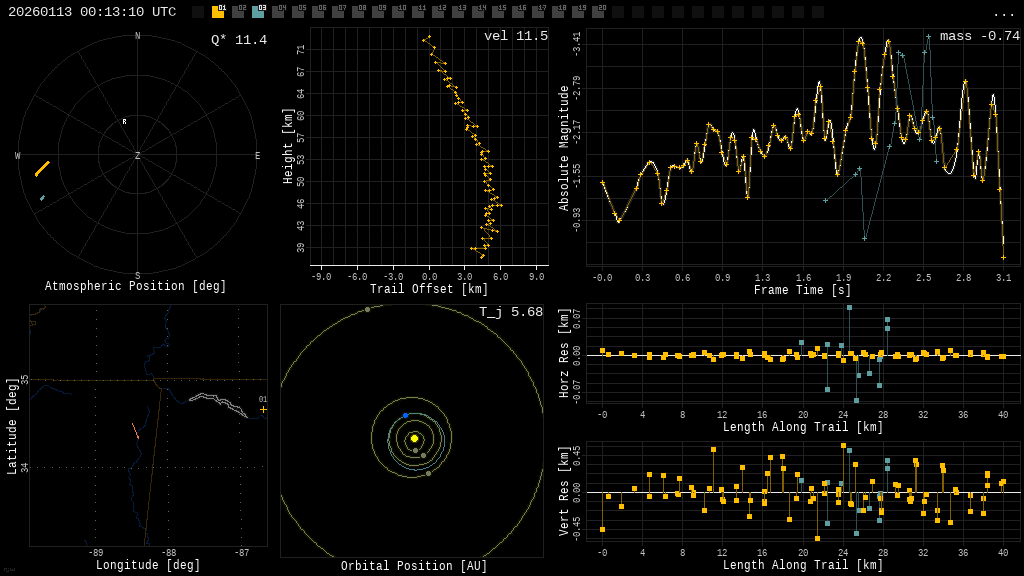Select station box 20 in top strip
Image resolution: width=1024 pixels, height=576 pixels.
(x=598, y=12)
